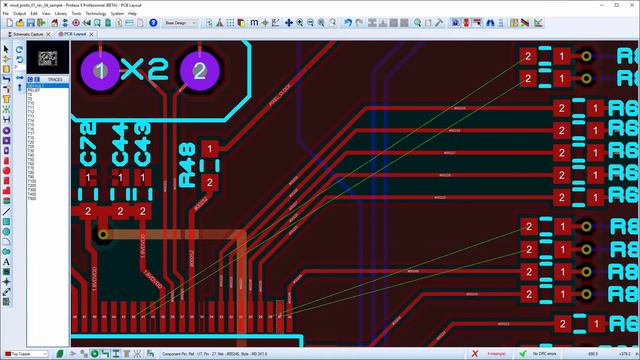Image resolution: width=640 pixels, height=360 pixels.
Task: Select the Selection Mode arrow tool
Action: (x=6, y=49)
